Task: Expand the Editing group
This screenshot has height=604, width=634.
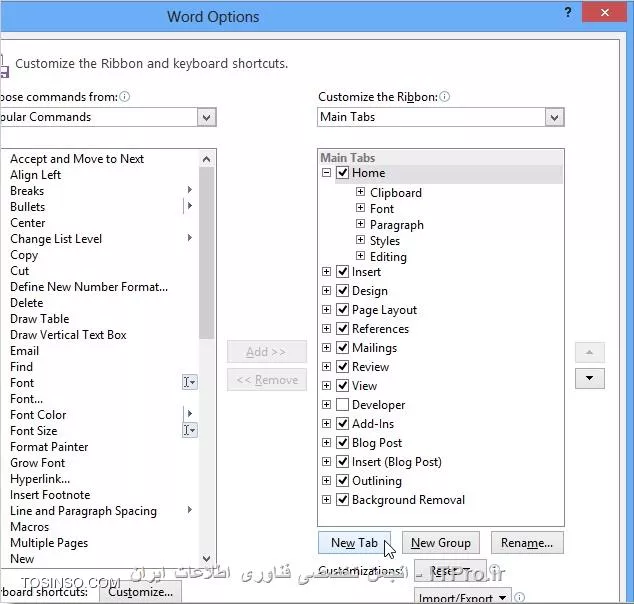Action: [x=360, y=256]
